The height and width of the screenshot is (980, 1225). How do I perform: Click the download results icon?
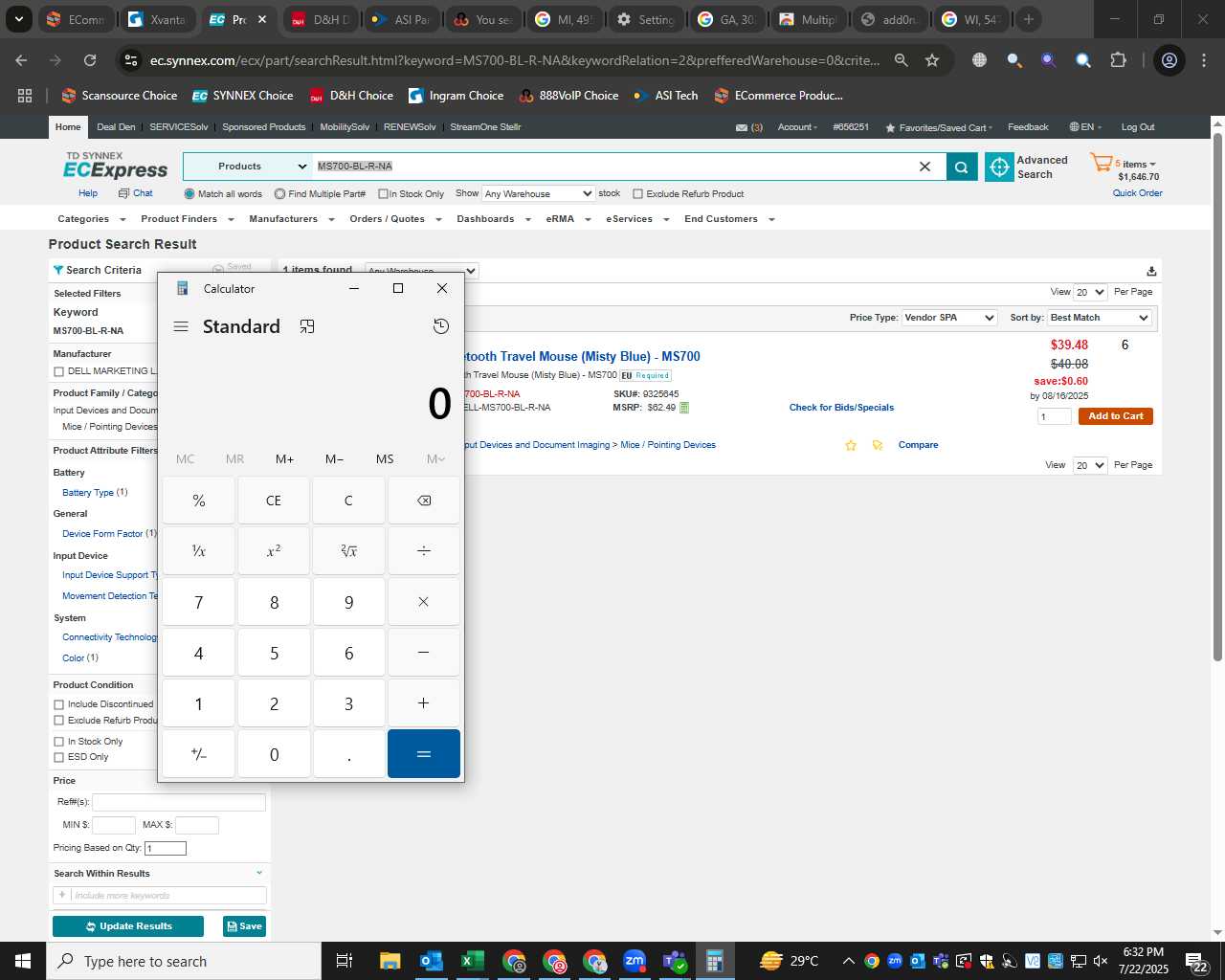(x=1151, y=271)
